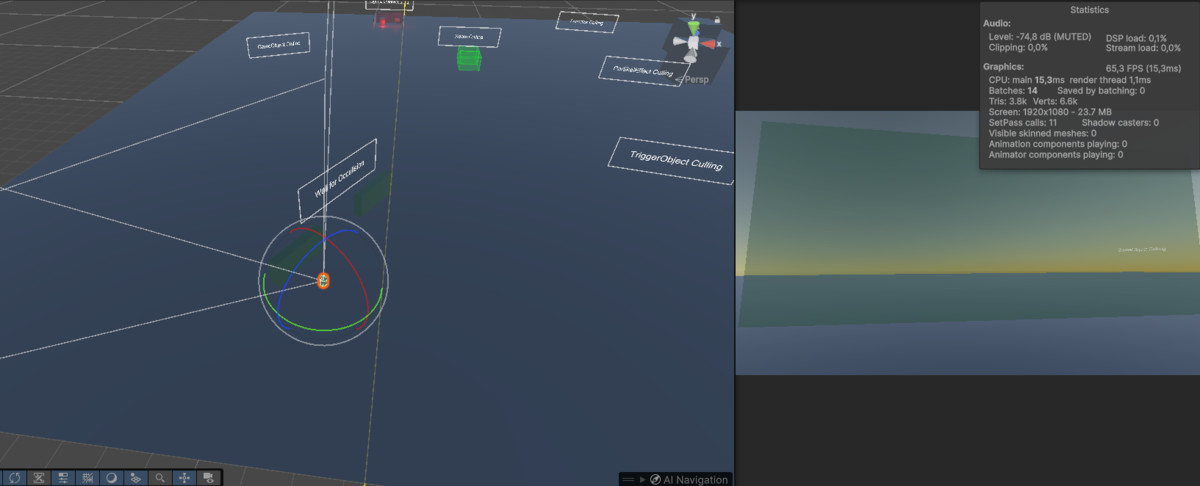
Task: Click the 'Clipping: 0,0%' value
Action: pos(1018,47)
